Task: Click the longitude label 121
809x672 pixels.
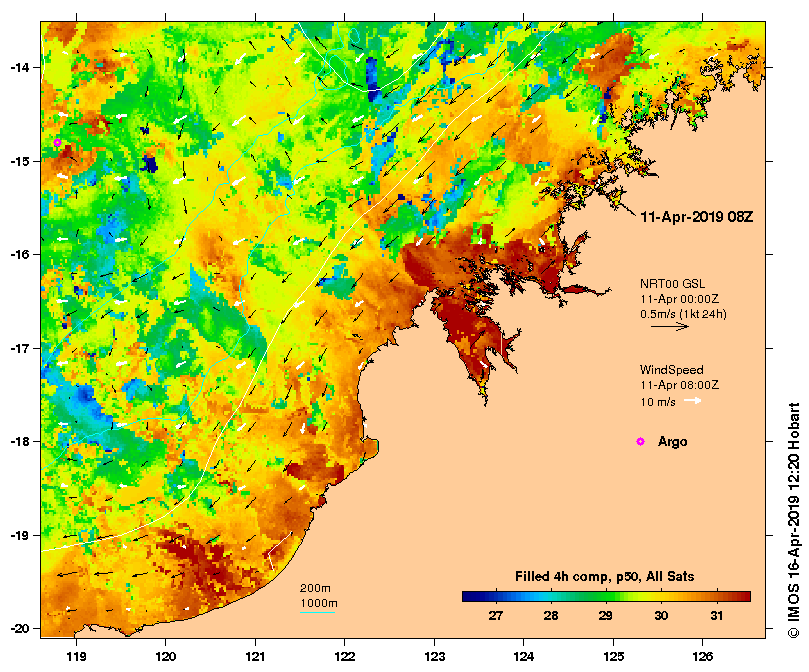Action: [255, 657]
